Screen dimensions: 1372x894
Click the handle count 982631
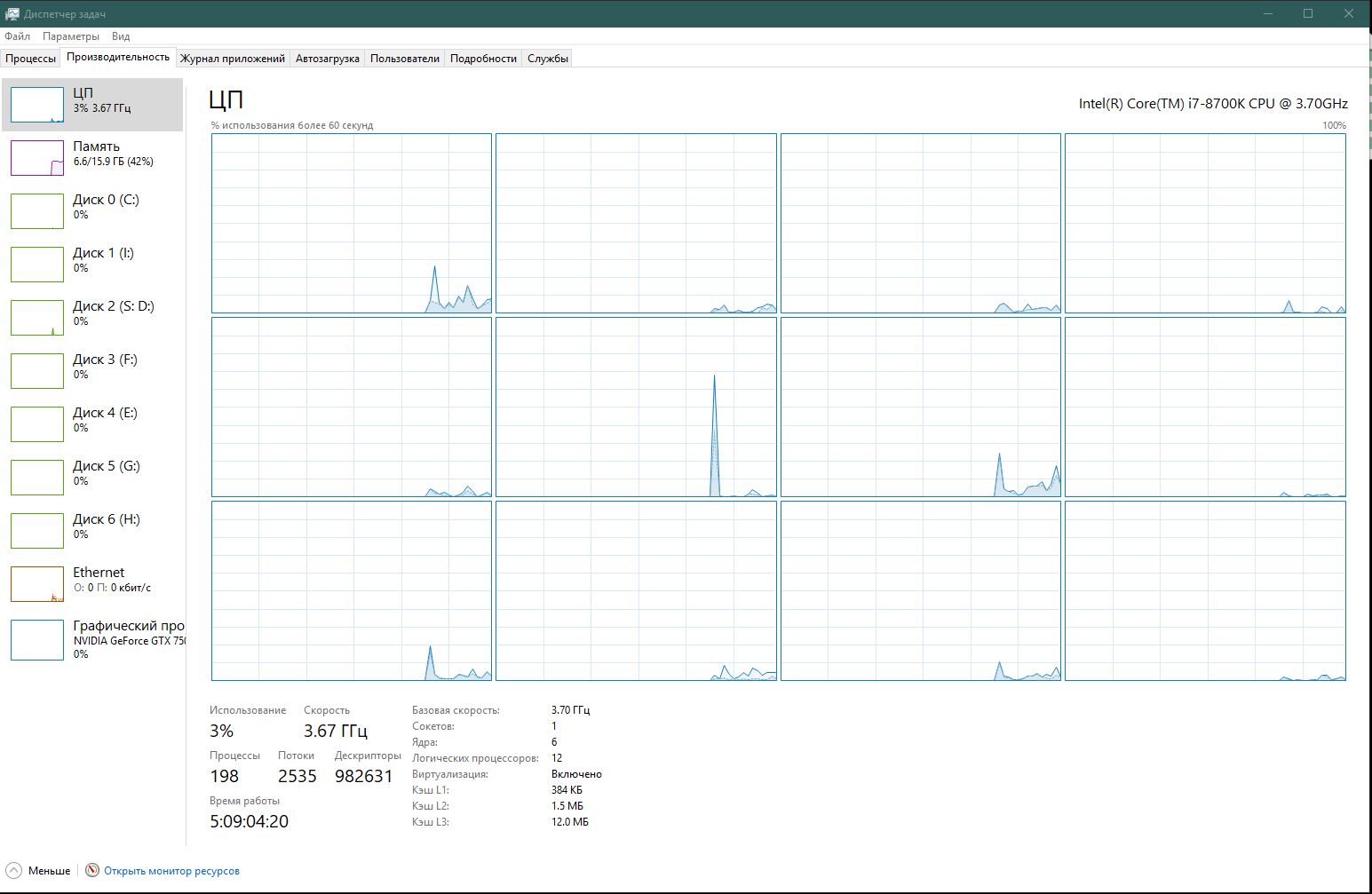point(363,776)
